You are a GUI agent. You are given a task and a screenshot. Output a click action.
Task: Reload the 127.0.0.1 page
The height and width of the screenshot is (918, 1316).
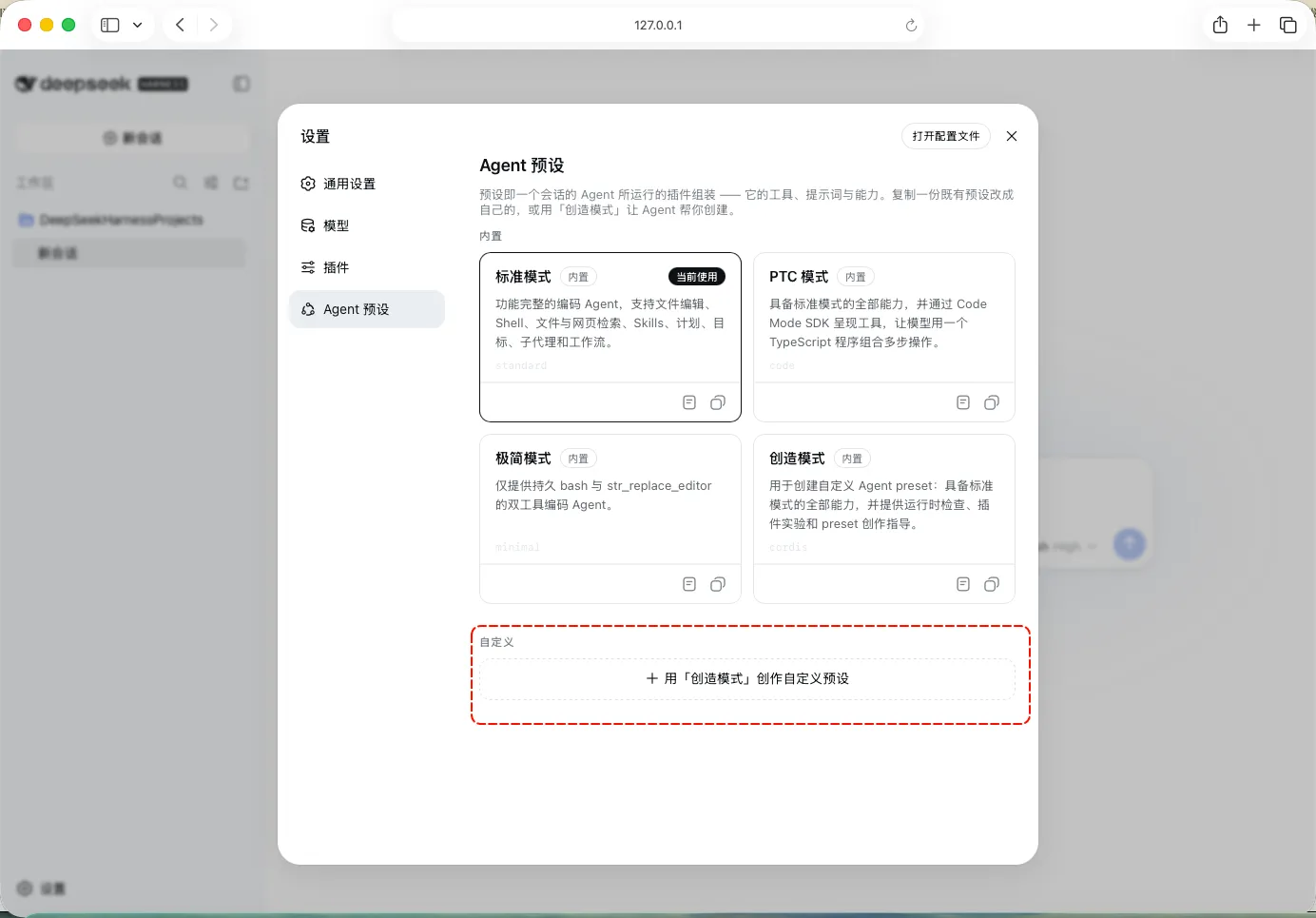tap(911, 25)
